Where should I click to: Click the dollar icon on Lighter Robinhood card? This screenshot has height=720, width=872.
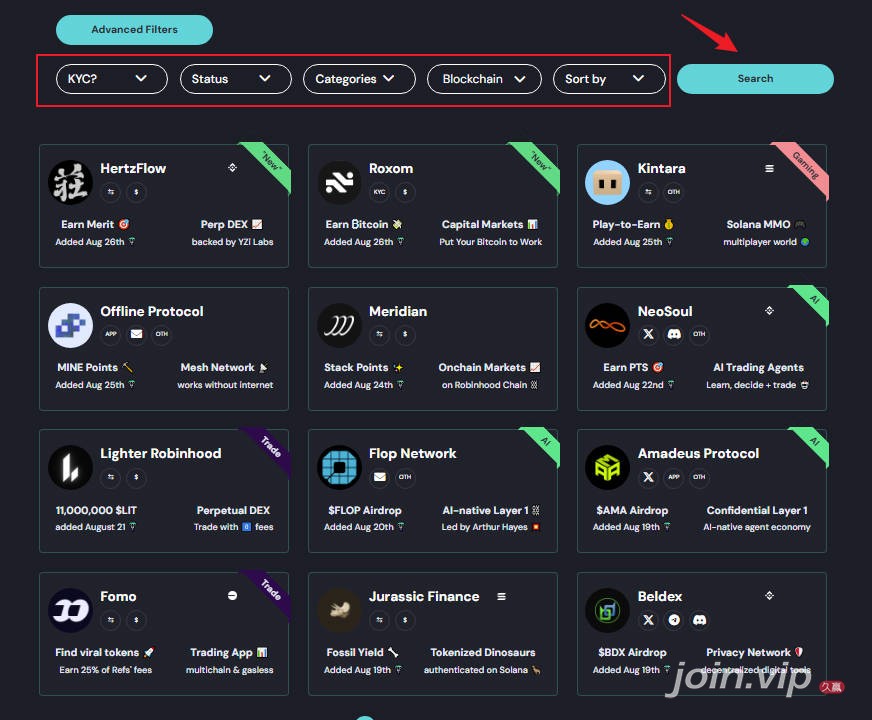tap(136, 477)
